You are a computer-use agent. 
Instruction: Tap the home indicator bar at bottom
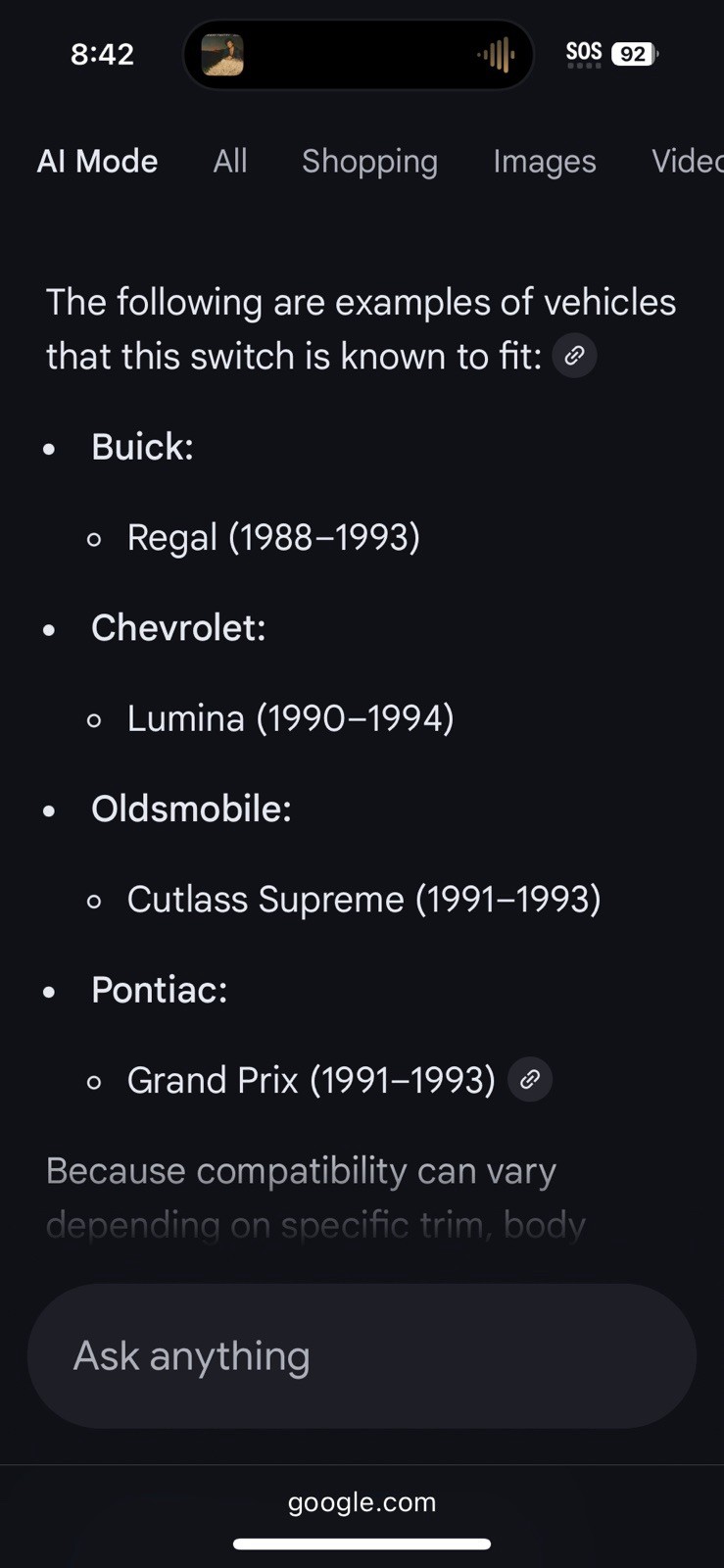coord(362,1543)
